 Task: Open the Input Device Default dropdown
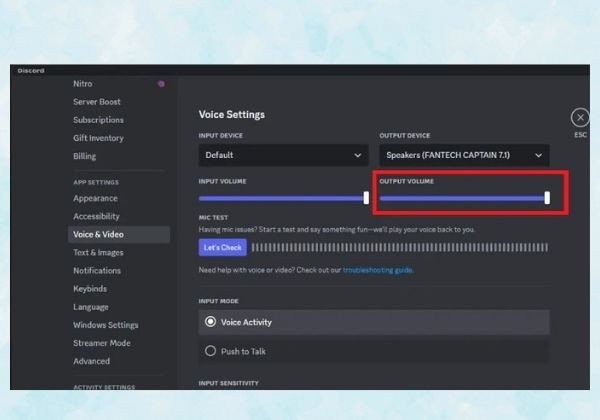[x=284, y=155]
